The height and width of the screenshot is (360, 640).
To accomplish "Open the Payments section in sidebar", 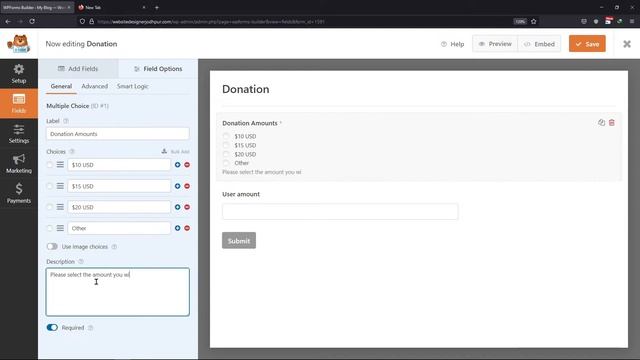I will tap(19, 193).
